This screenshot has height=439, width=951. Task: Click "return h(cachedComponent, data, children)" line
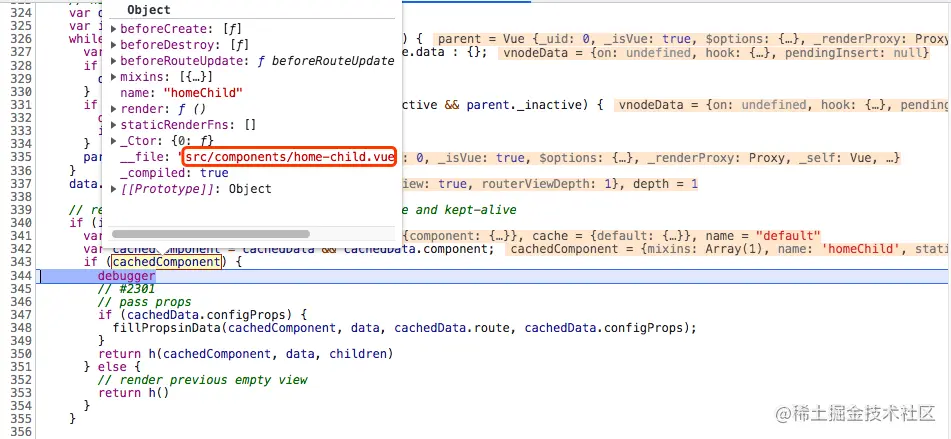[246, 354]
